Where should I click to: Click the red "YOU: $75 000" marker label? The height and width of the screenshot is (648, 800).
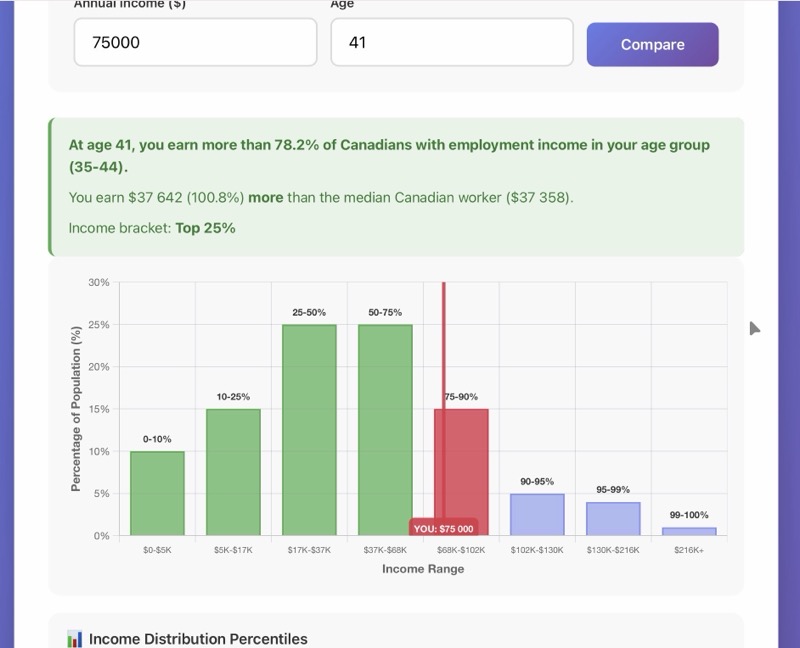click(x=443, y=528)
